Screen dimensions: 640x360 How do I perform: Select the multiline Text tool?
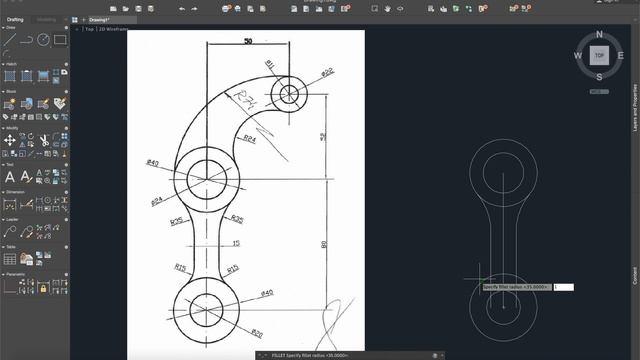tap(10, 177)
